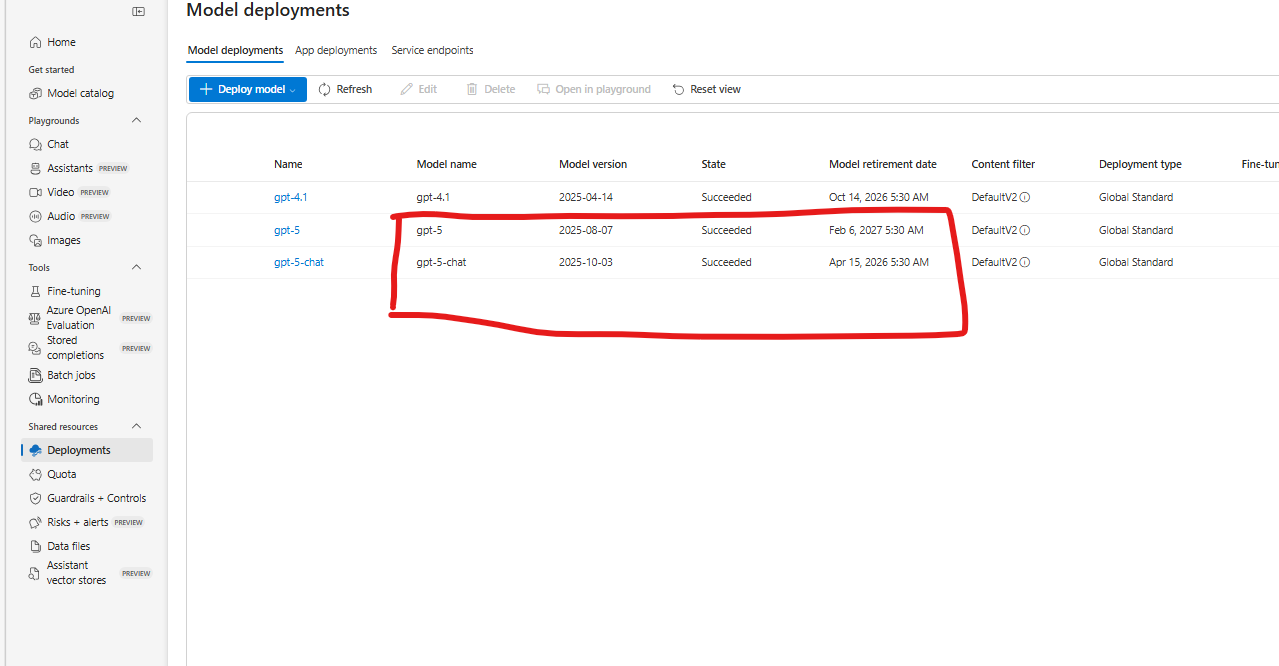Screen dimensions: 1279x666
Task: Click model version 2025-08-07 cell
Action: [x=585, y=230]
